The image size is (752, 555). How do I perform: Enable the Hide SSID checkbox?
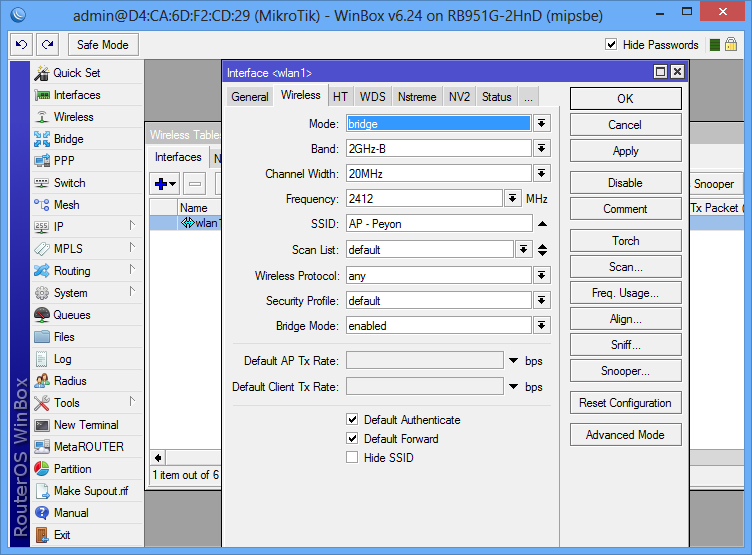coord(352,457)
